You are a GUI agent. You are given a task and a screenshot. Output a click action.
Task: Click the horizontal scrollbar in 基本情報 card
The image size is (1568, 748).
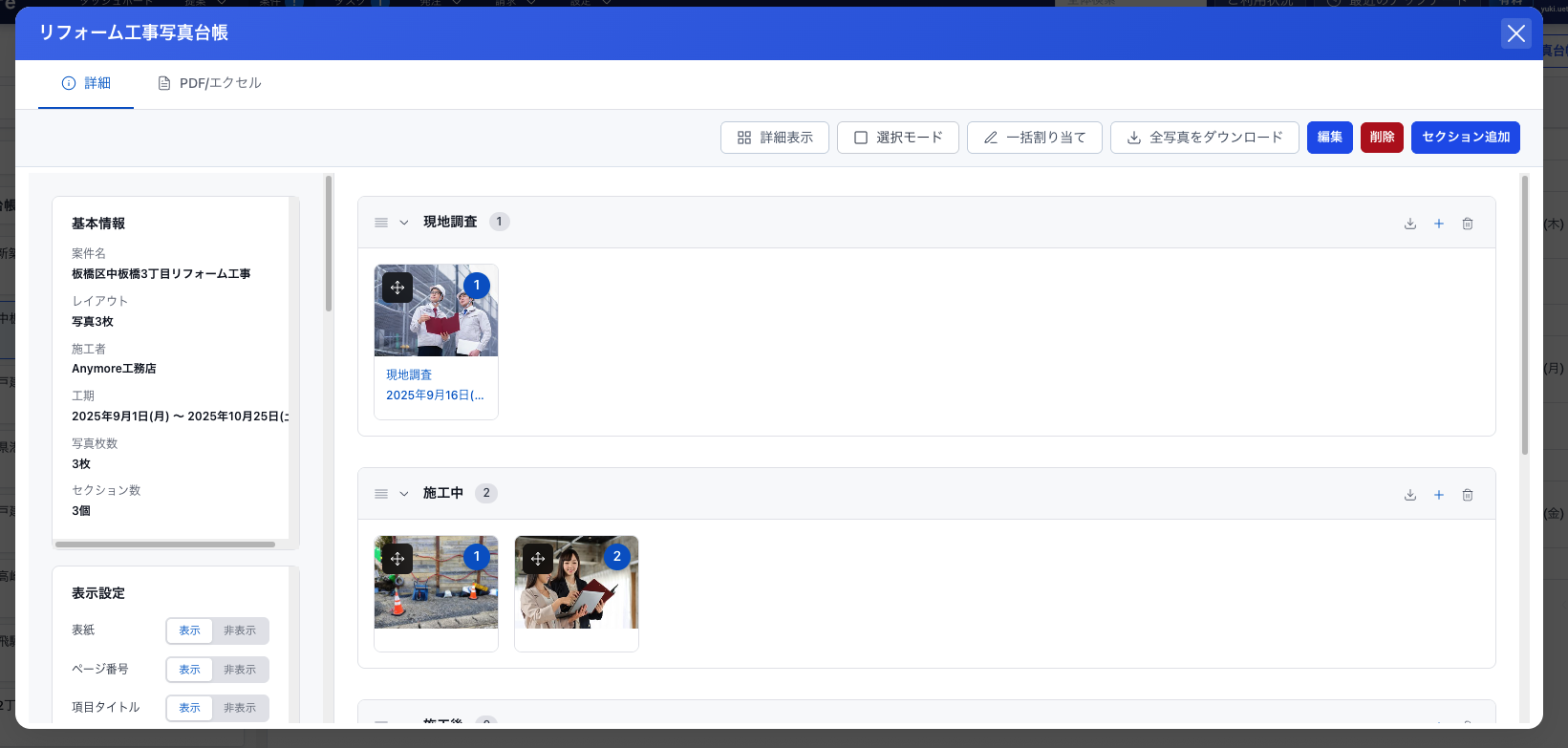tap(165, 545)
